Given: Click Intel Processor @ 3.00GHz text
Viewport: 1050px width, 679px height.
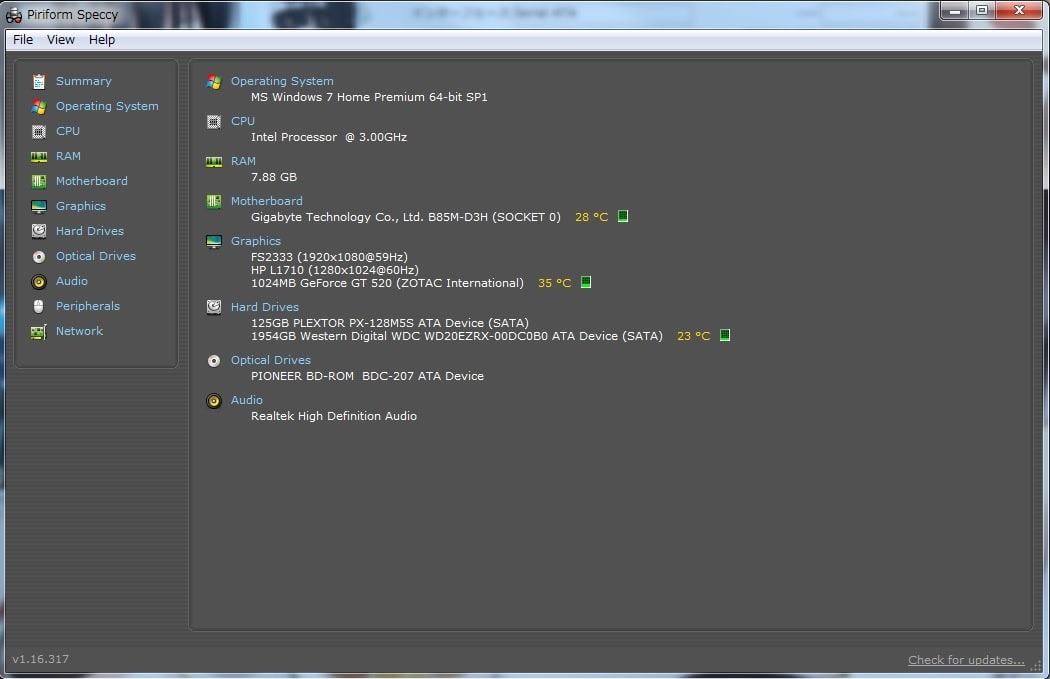Looking at the screenshot, I should (329, 137).
